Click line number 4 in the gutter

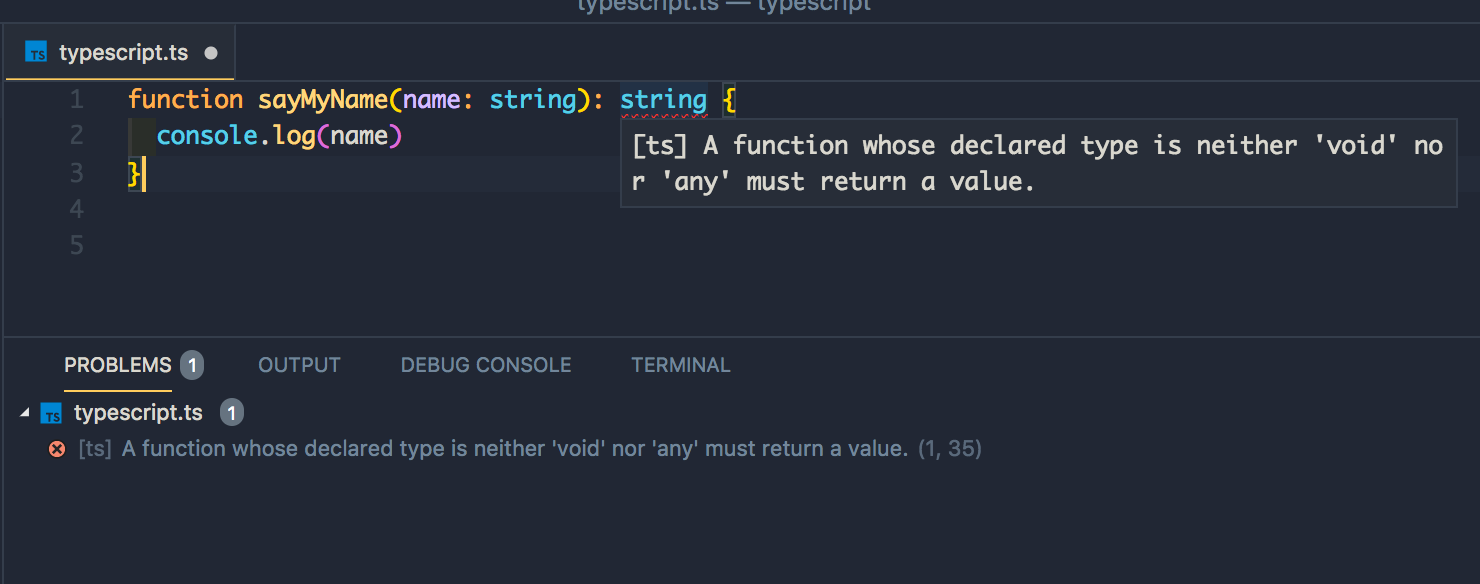77,209
